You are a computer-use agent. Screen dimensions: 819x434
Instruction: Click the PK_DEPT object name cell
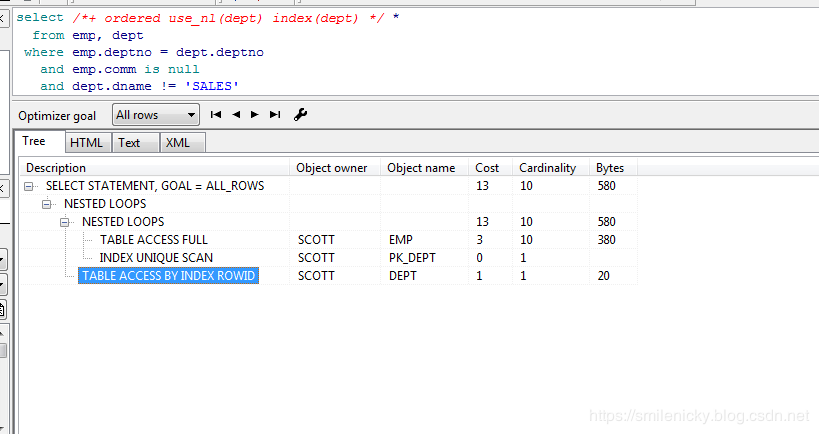click(x=412, y=258)
